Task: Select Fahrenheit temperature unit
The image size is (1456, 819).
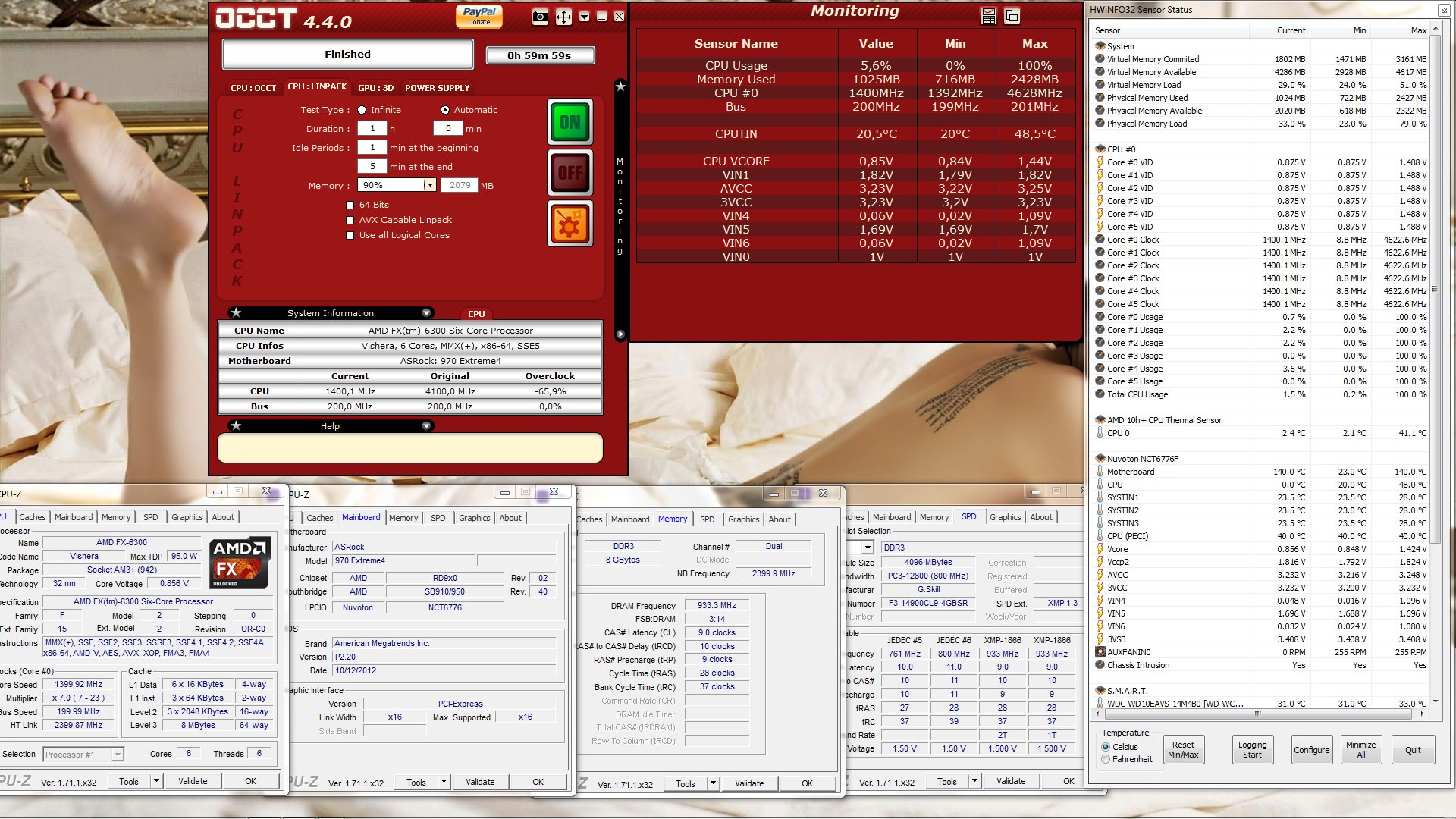Action: pyautogui.click(x=1106, y=759)
